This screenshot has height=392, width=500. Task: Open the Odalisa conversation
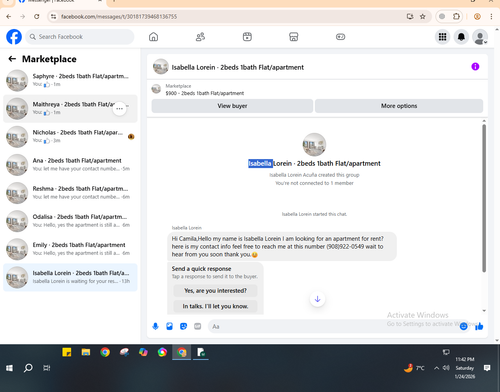tap(70, 221)
